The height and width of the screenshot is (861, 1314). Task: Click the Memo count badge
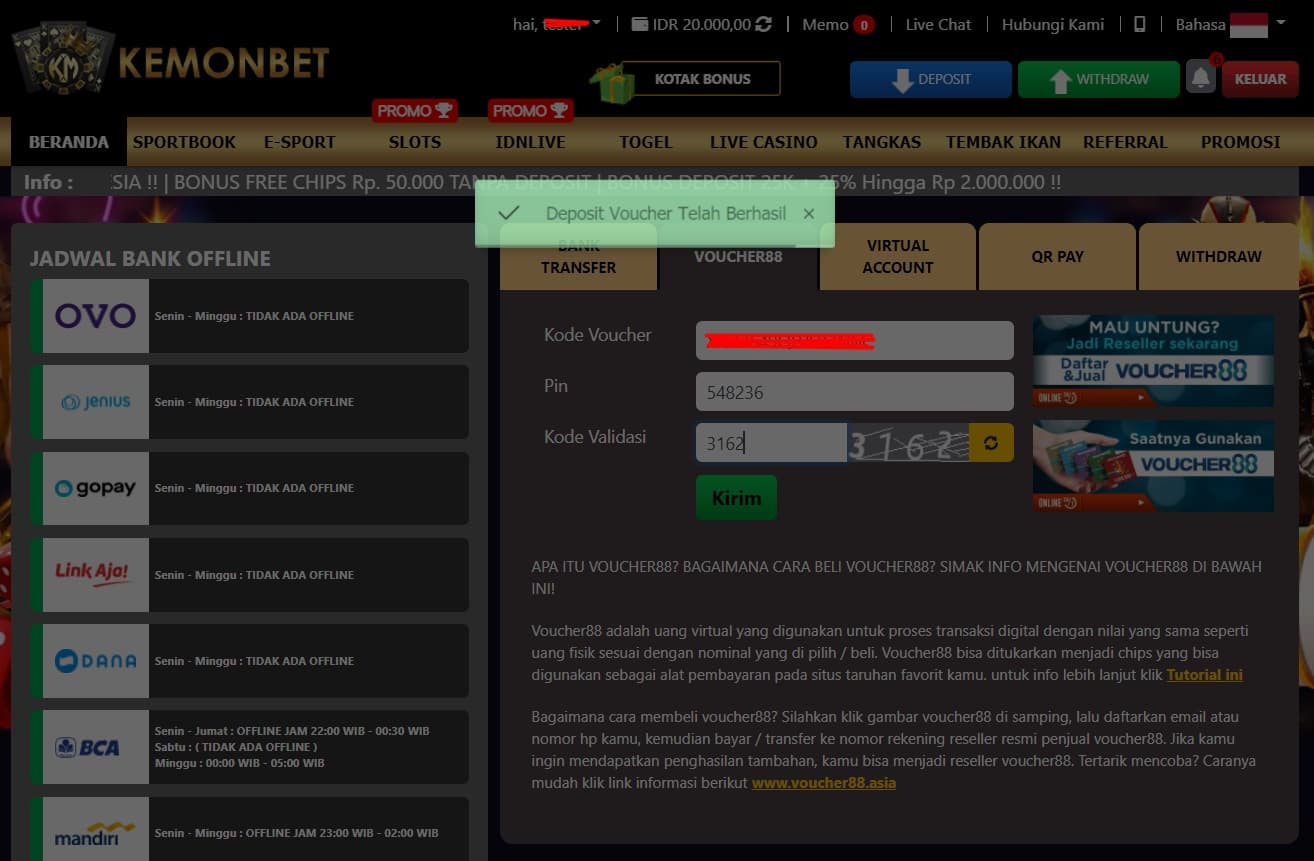point(864,25)
